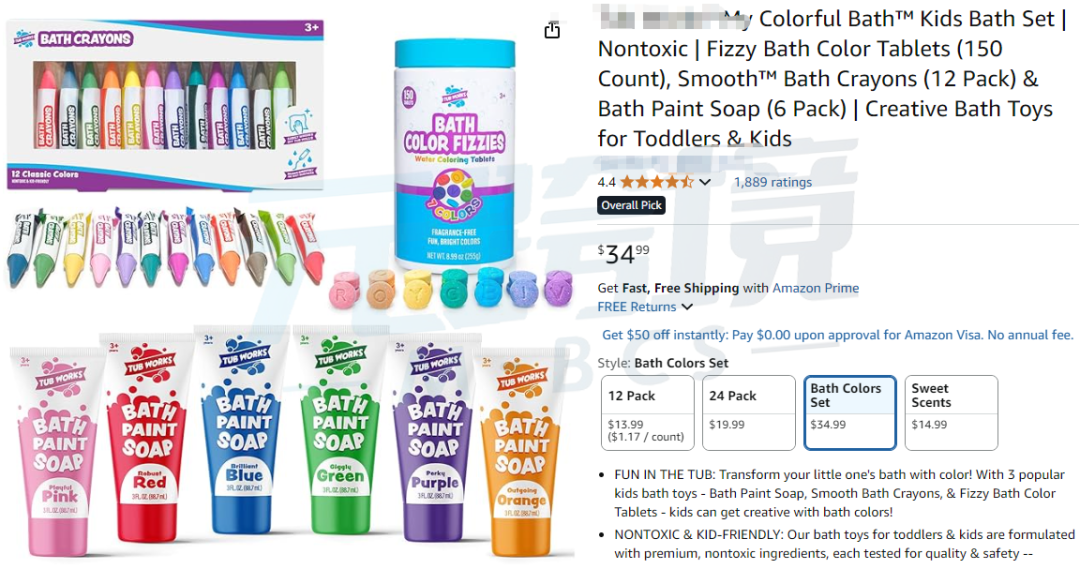The image size is (1080, 569).
Task: Expand the rating breakdown chevron
Action: tap(705, 182)
